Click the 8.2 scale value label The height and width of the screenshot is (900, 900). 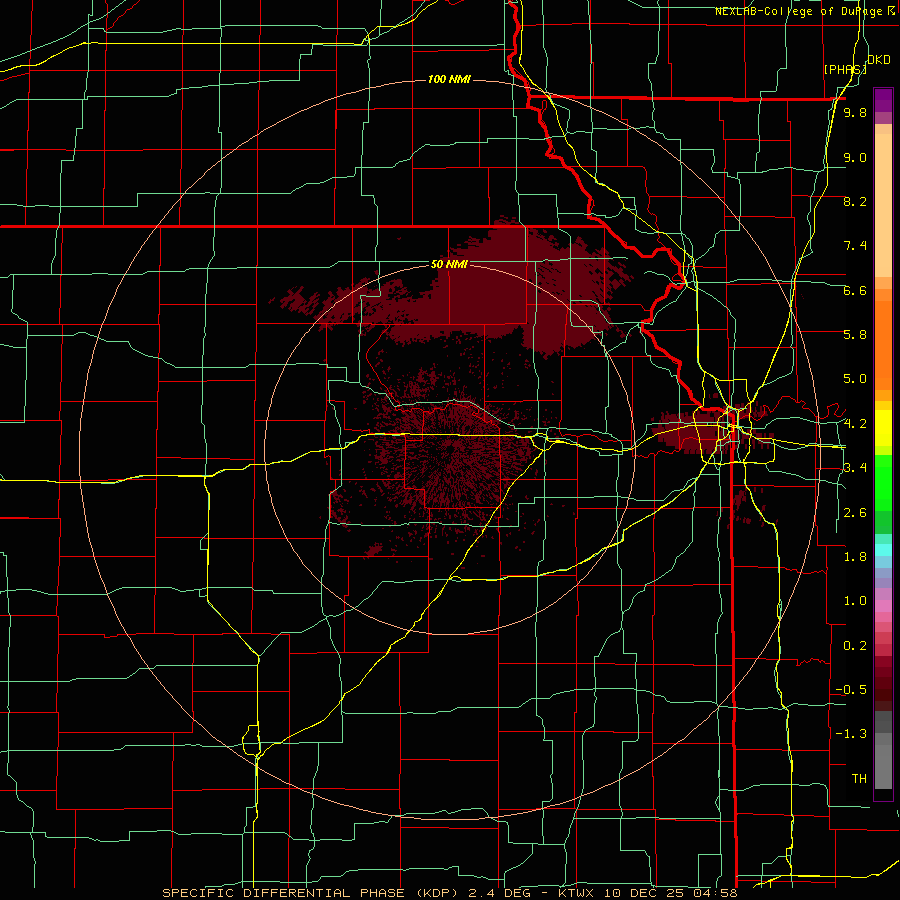(x=855, y=201)
